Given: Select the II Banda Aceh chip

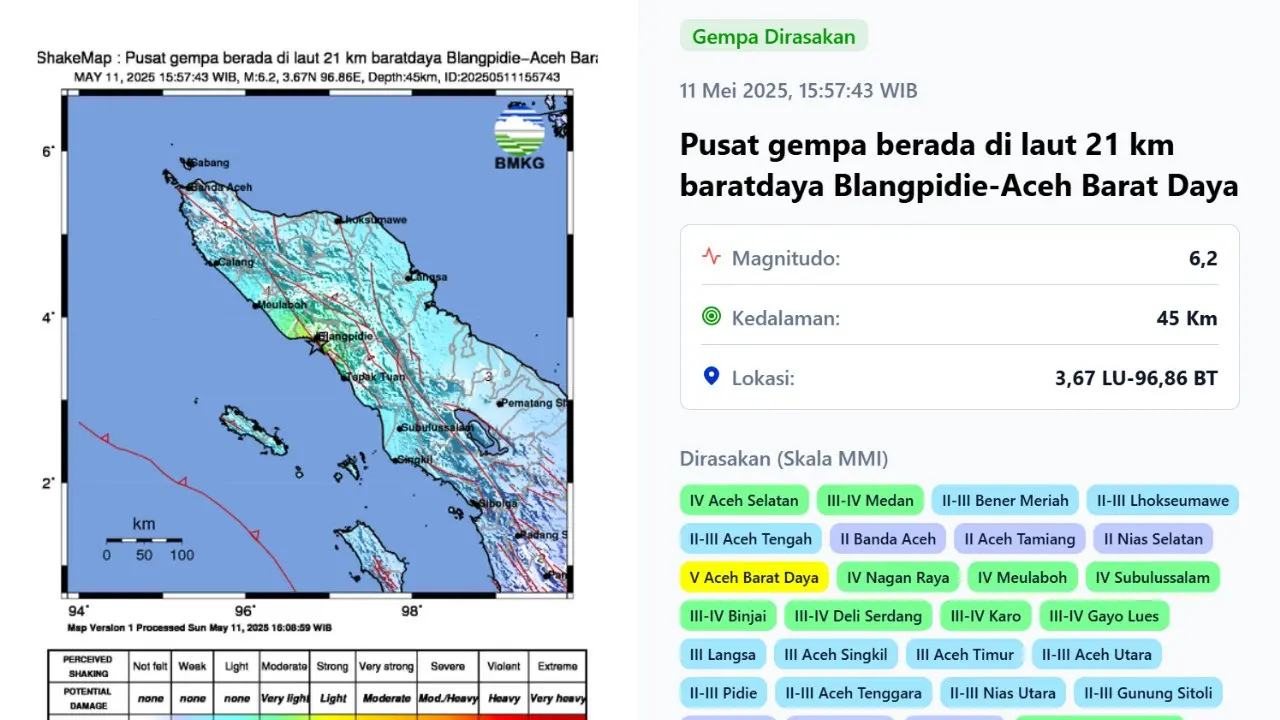Looking at the screenshot, I should [x=888, y=539].
